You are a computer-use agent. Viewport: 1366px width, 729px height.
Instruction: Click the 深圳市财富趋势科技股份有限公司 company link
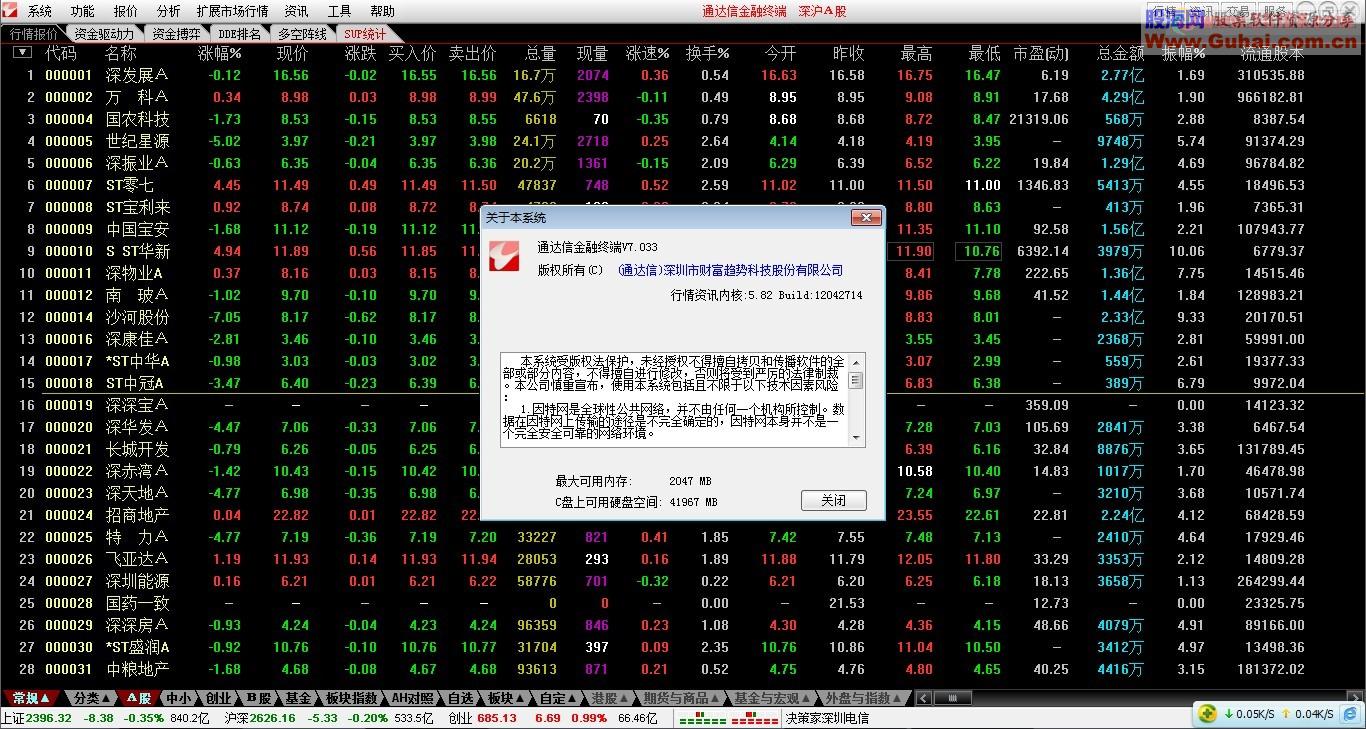coord(730,270)
